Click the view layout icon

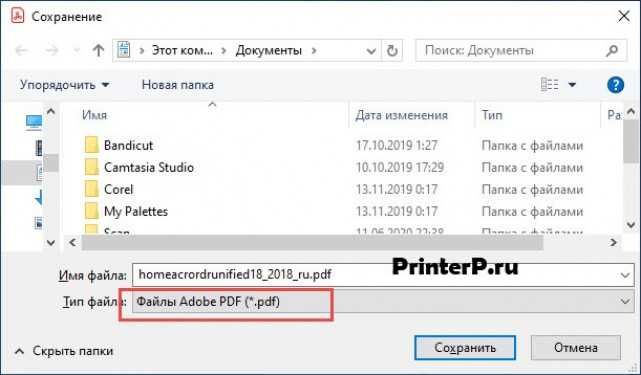[549, 85]
